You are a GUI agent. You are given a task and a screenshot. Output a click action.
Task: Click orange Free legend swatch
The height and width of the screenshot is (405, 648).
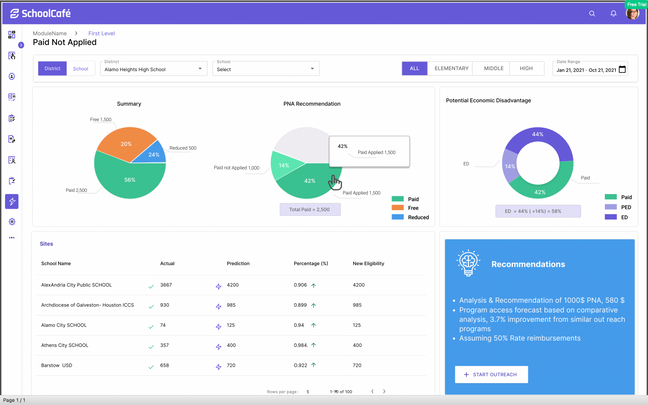tap(398, 208)
